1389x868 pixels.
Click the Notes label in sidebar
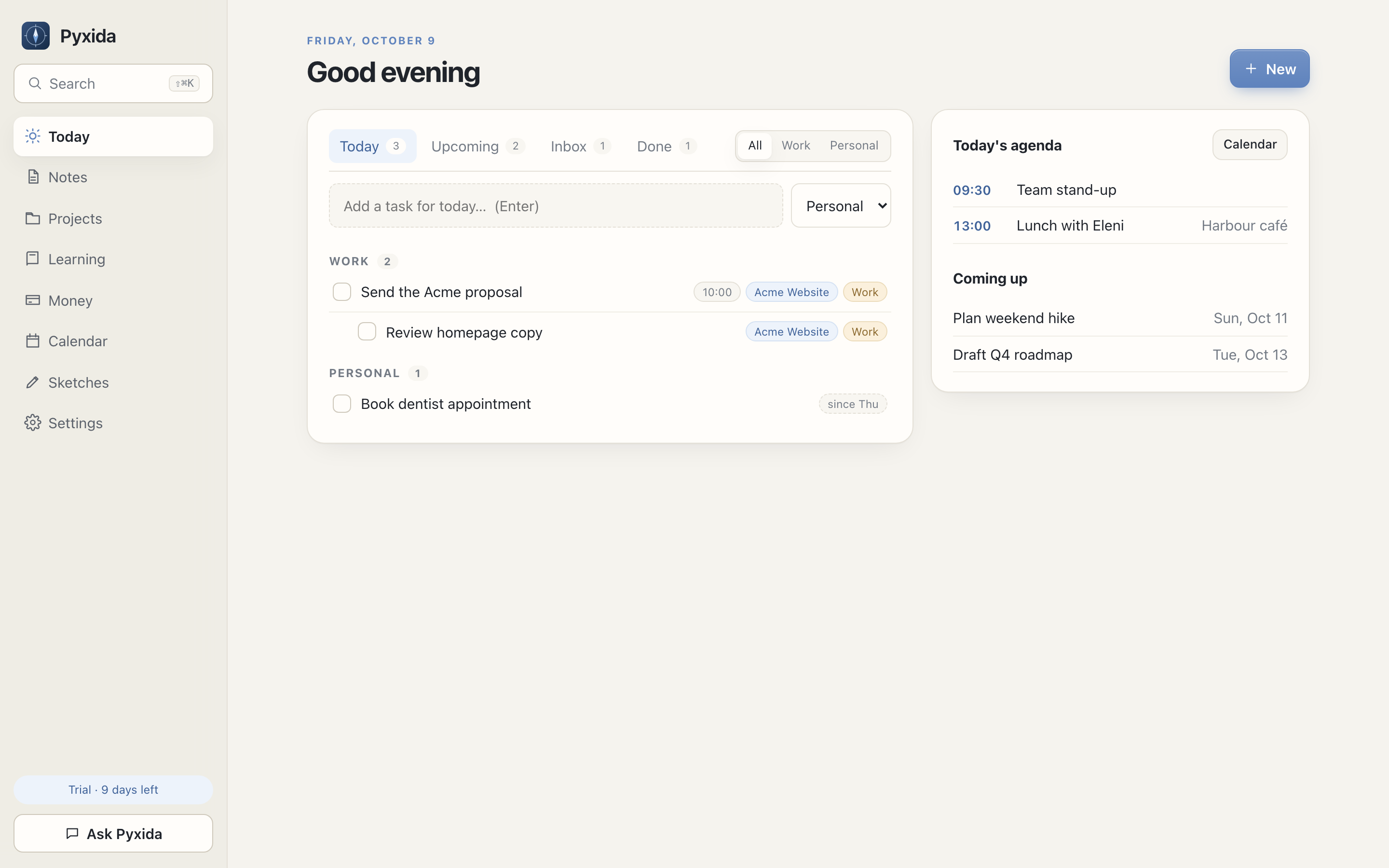pos(68,177)
